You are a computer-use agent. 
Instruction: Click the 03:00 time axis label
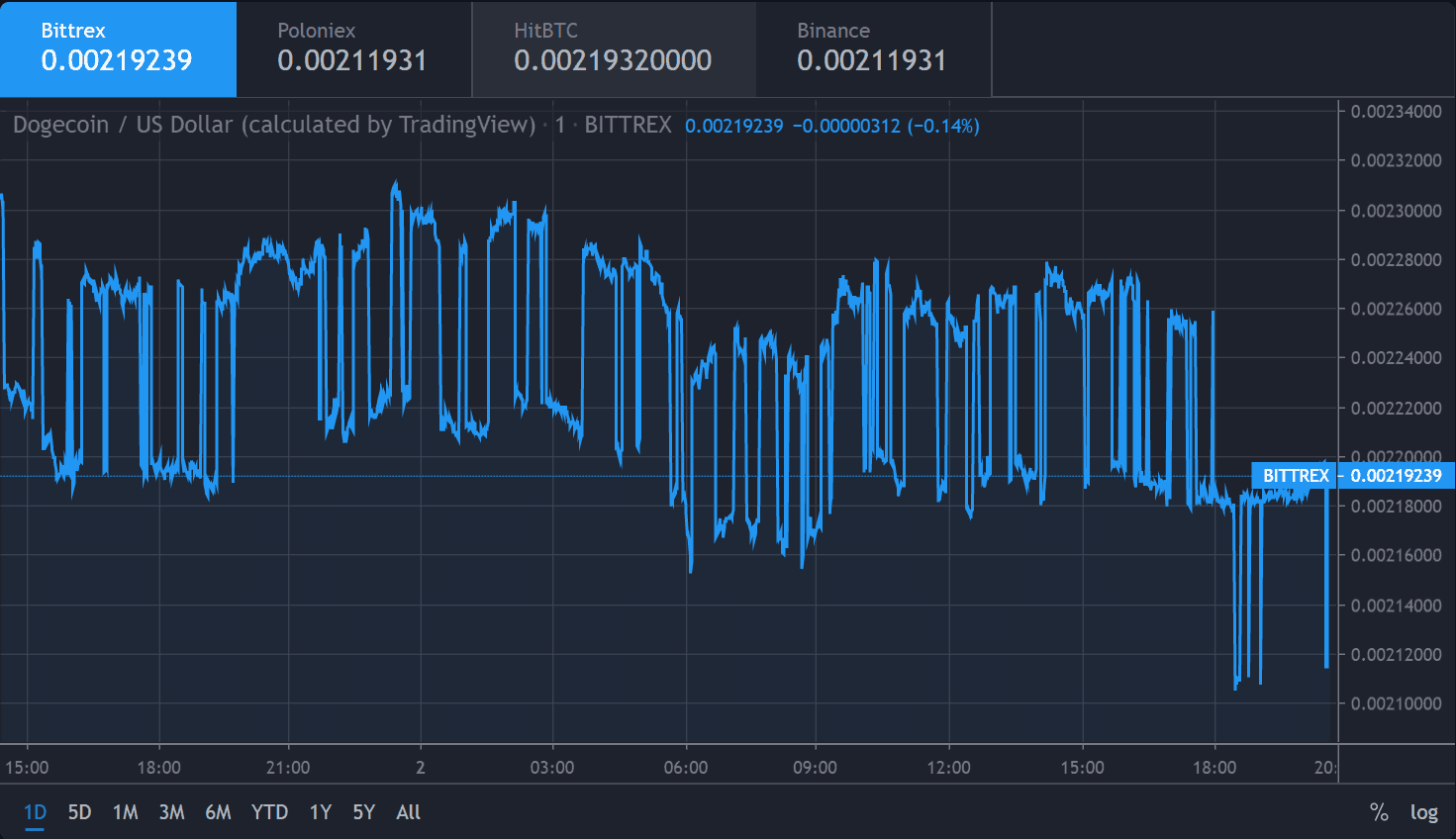pyautogui.click(x=552, y=768)
